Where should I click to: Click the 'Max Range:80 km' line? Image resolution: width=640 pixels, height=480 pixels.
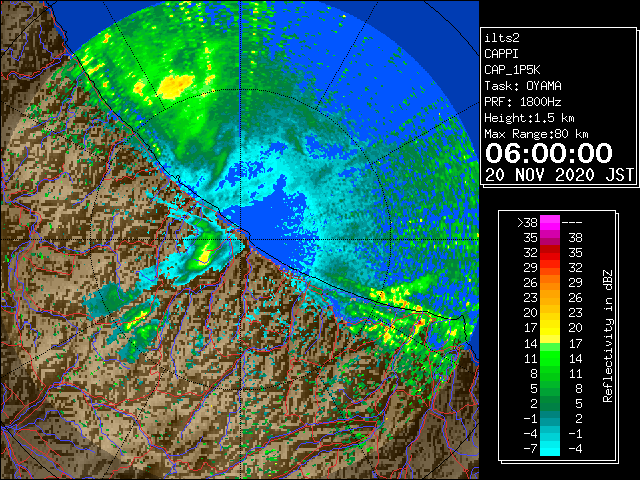pyautogui.click(x=536, y=134)
